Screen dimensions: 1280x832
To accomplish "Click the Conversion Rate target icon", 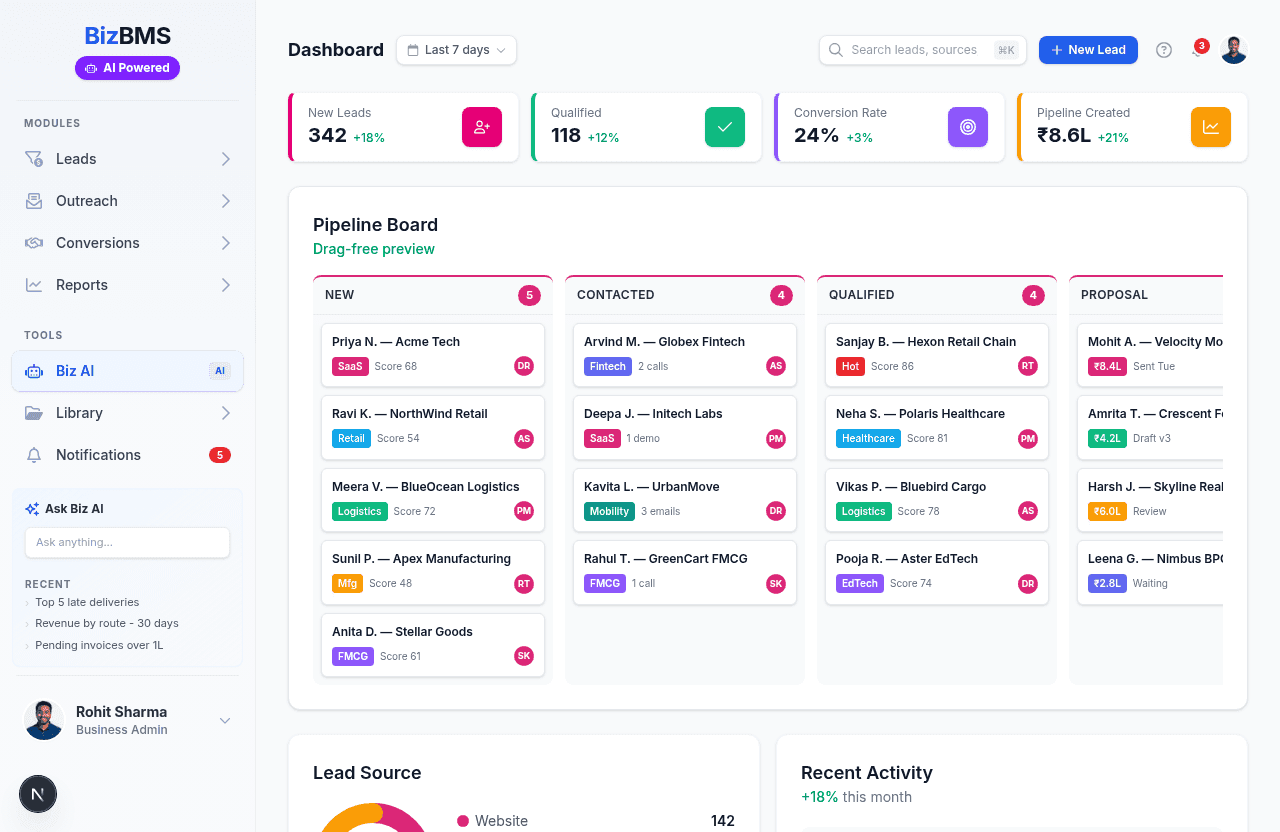I will (x=968, y=127).
